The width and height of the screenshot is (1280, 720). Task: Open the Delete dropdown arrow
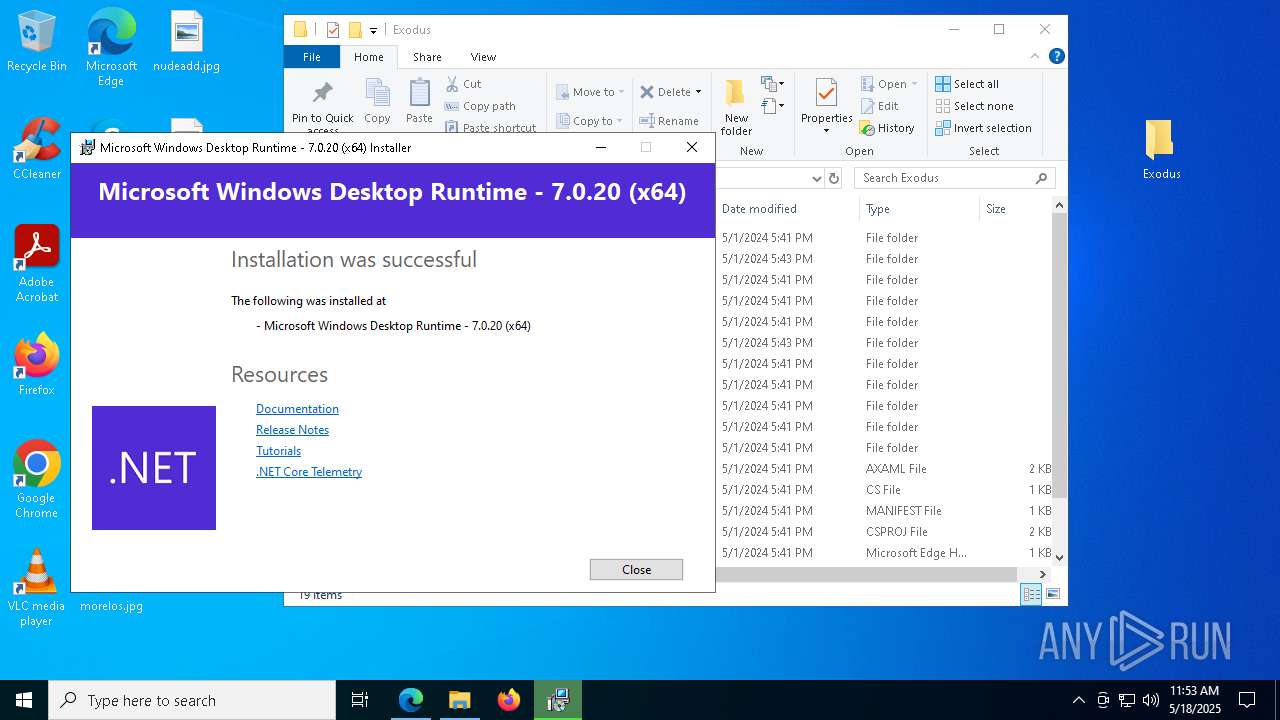click(x=699, y=92)
